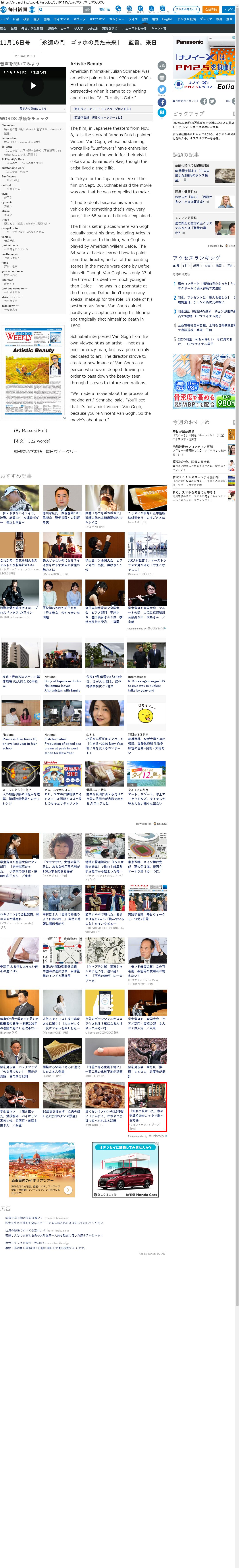Share article via Facebook icon beside text

tap(162, 102)
